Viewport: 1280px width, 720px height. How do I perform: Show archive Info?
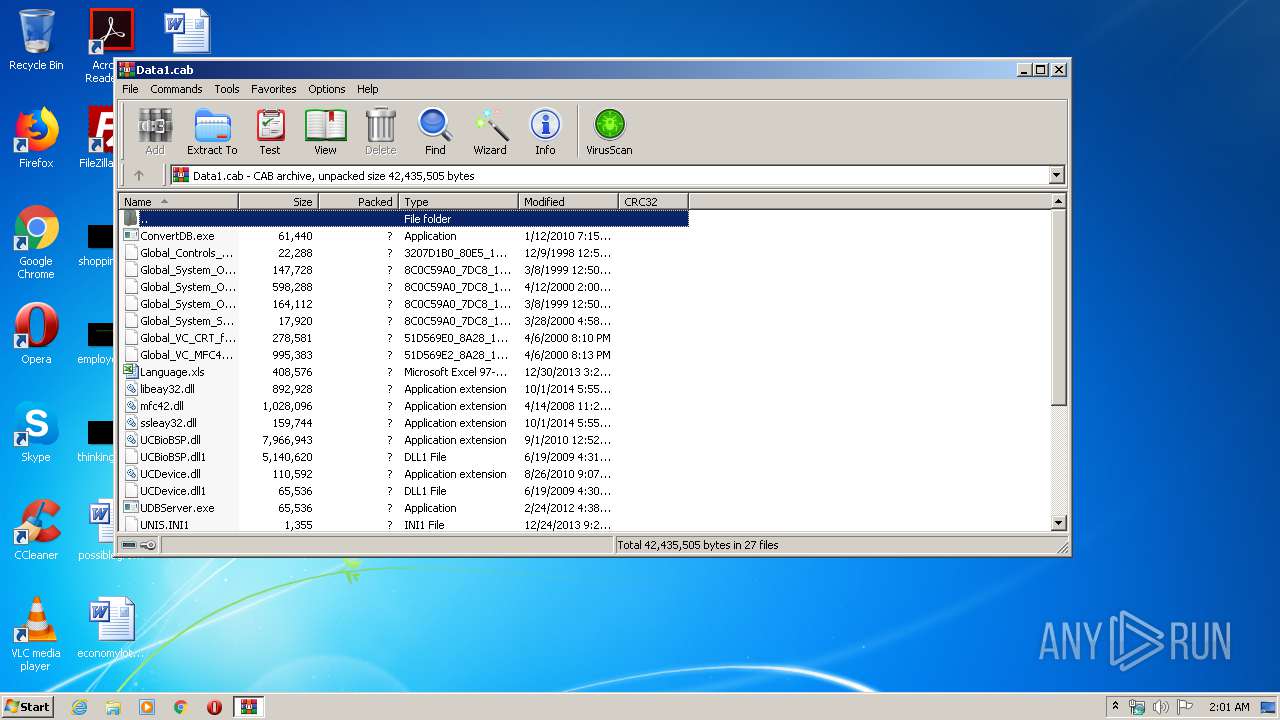click(x=545, y=132)
